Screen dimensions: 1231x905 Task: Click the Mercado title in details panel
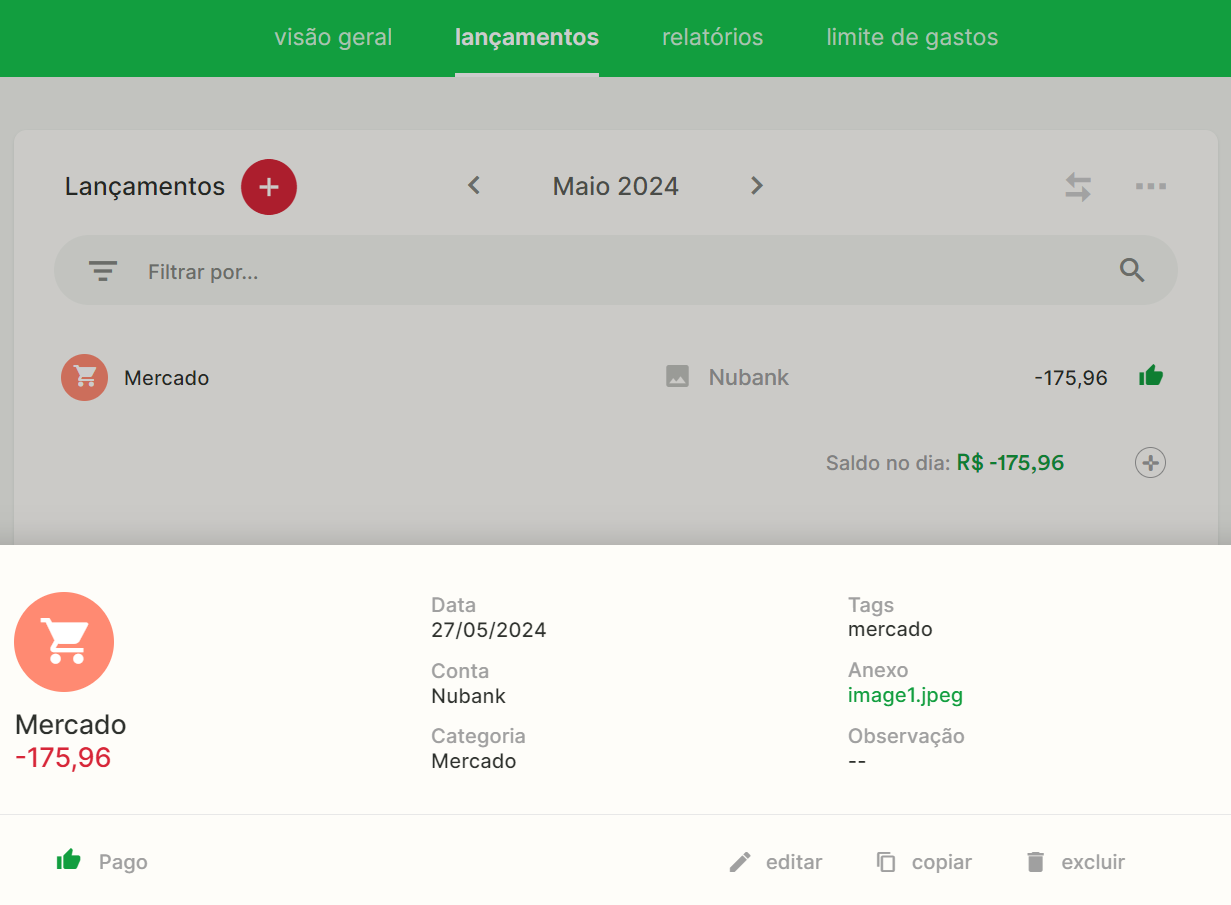coord(71,725)
